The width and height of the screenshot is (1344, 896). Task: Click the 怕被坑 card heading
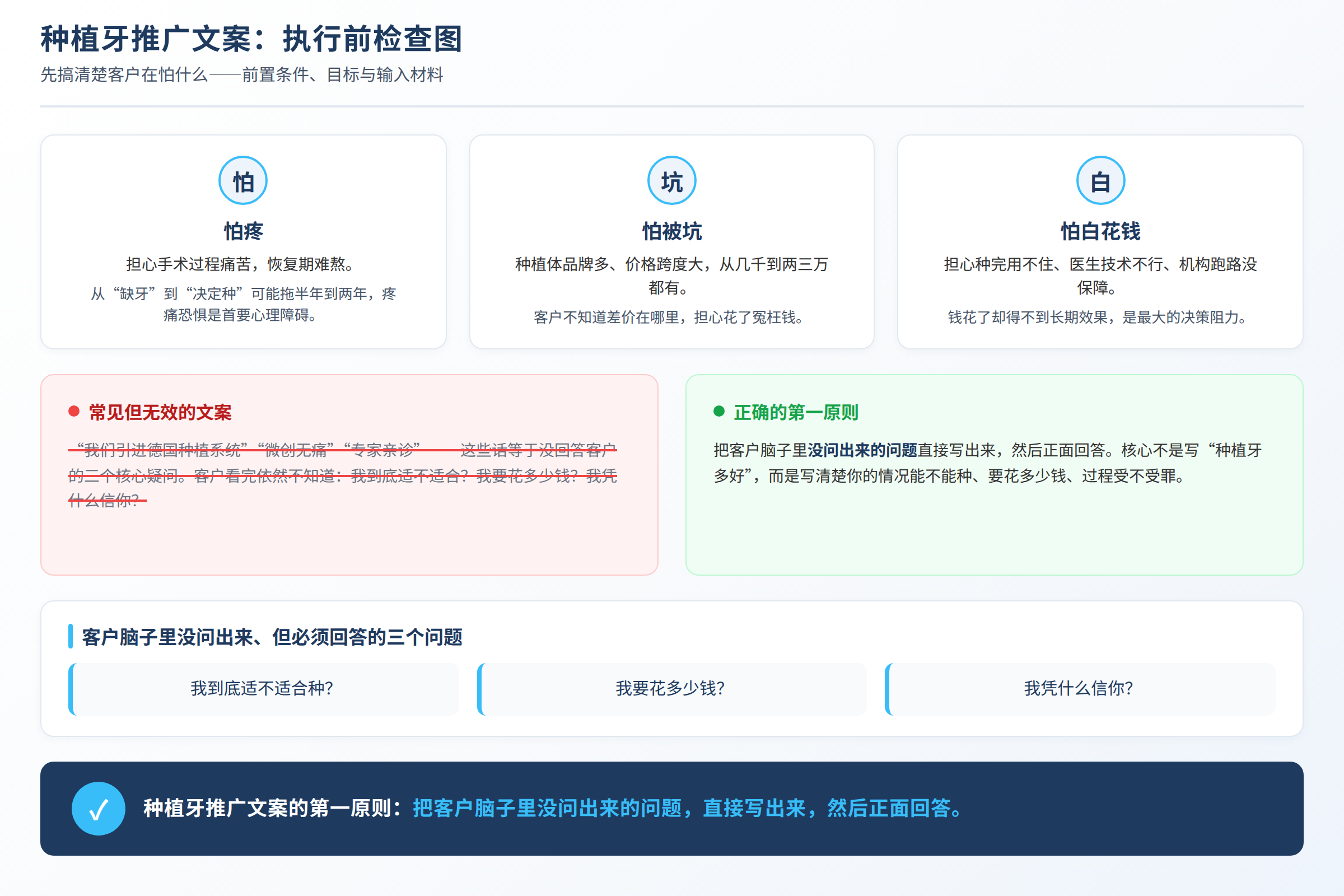pos(671,231)
